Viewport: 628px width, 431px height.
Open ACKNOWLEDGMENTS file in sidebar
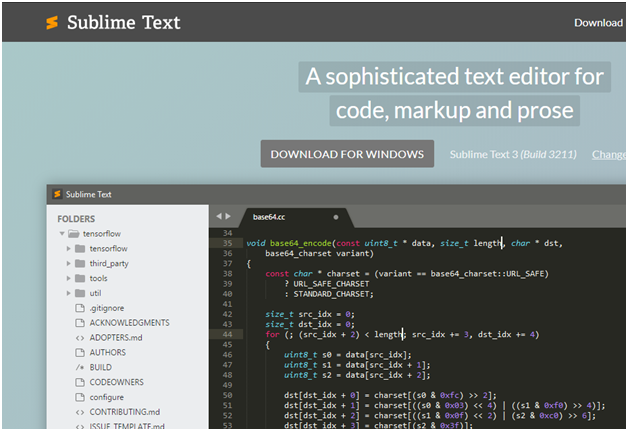tap(129, 323)
